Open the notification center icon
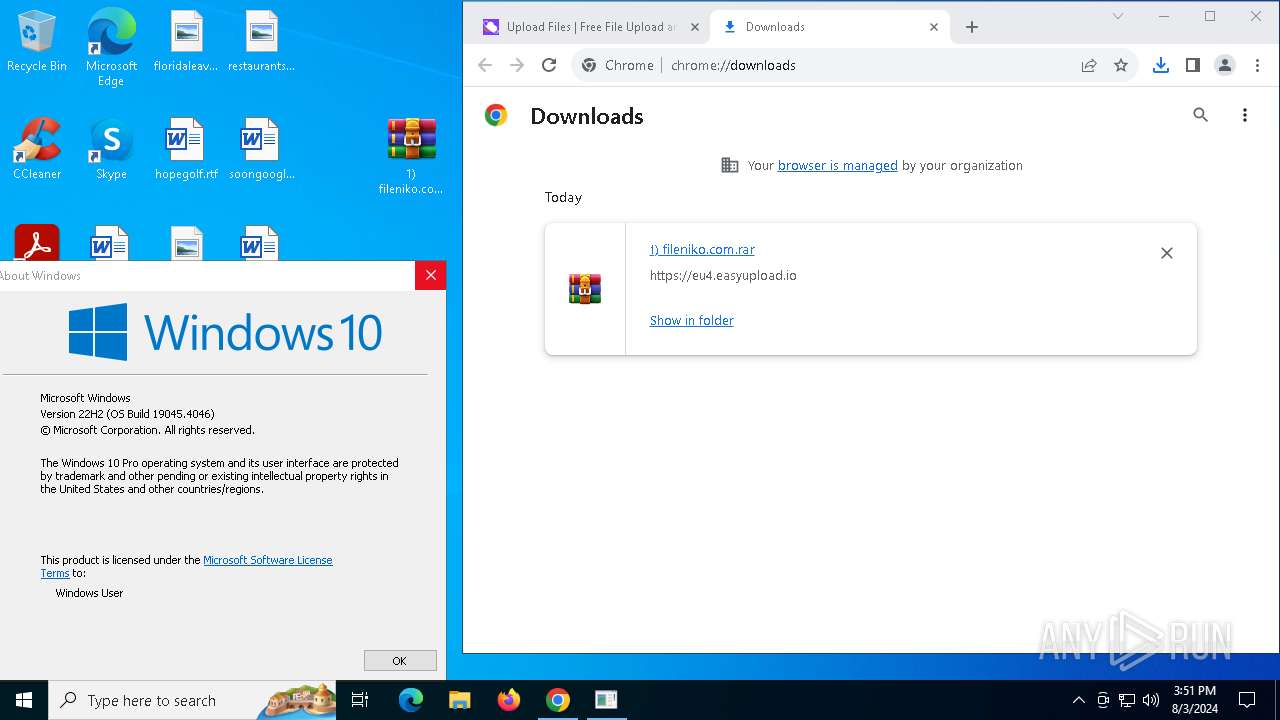The height and width of the screenshot is (720, 1280). pyautogui.click(x=1247, y=700)
